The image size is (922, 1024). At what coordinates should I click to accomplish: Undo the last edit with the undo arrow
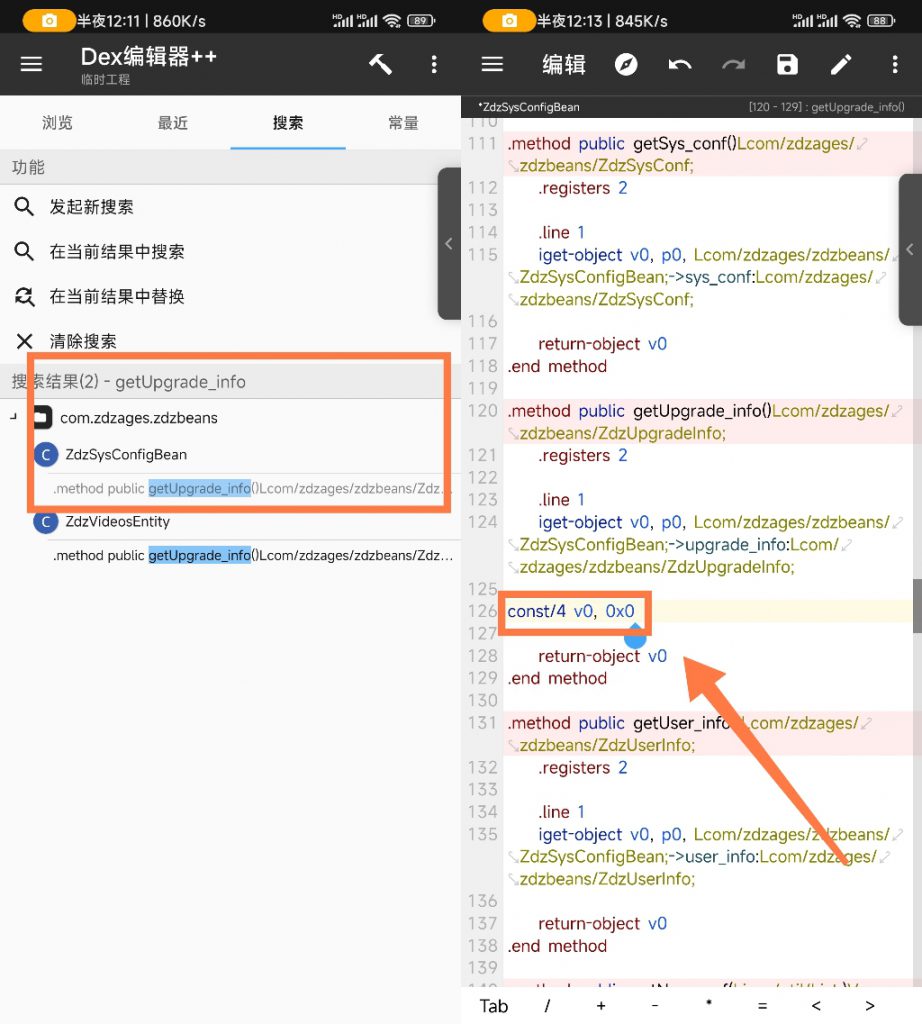coord(680,63)
